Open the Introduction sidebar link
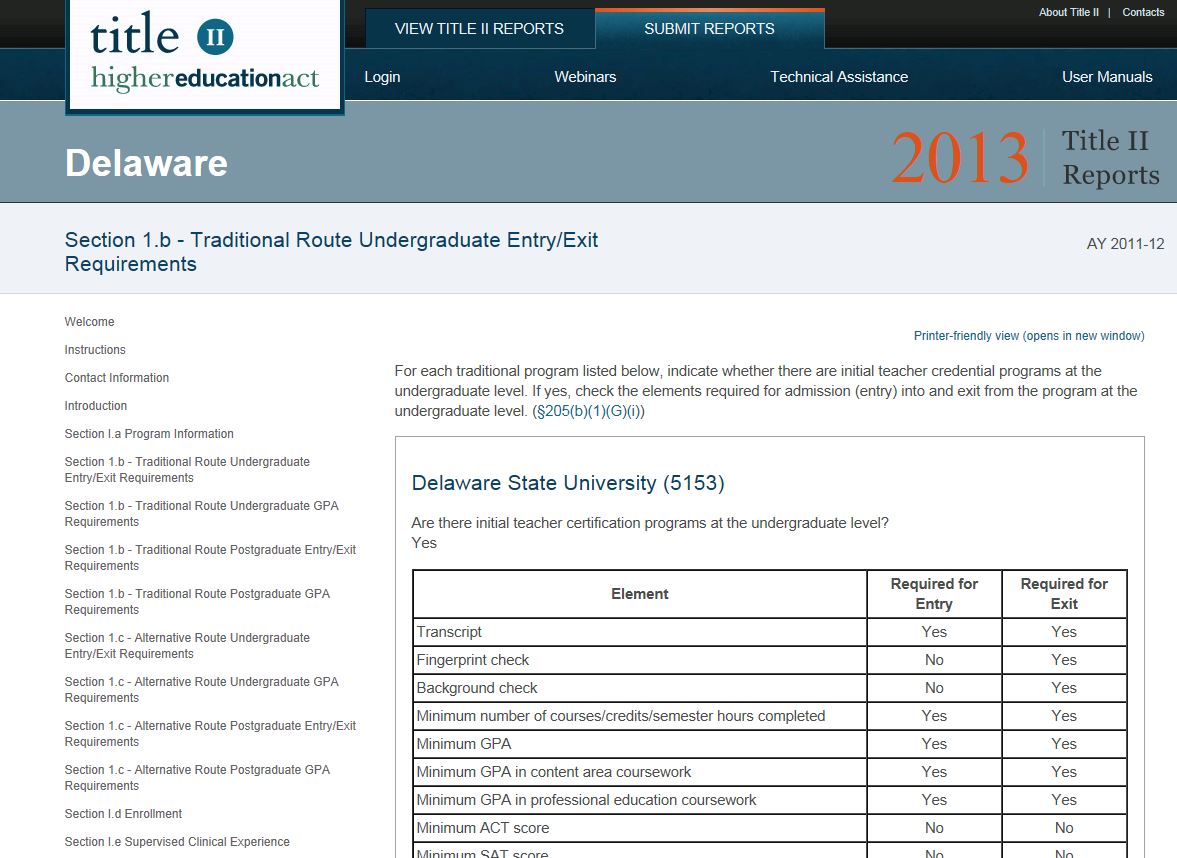The image size is (1177, 858). pyautogui.click(x=96, y=406)
